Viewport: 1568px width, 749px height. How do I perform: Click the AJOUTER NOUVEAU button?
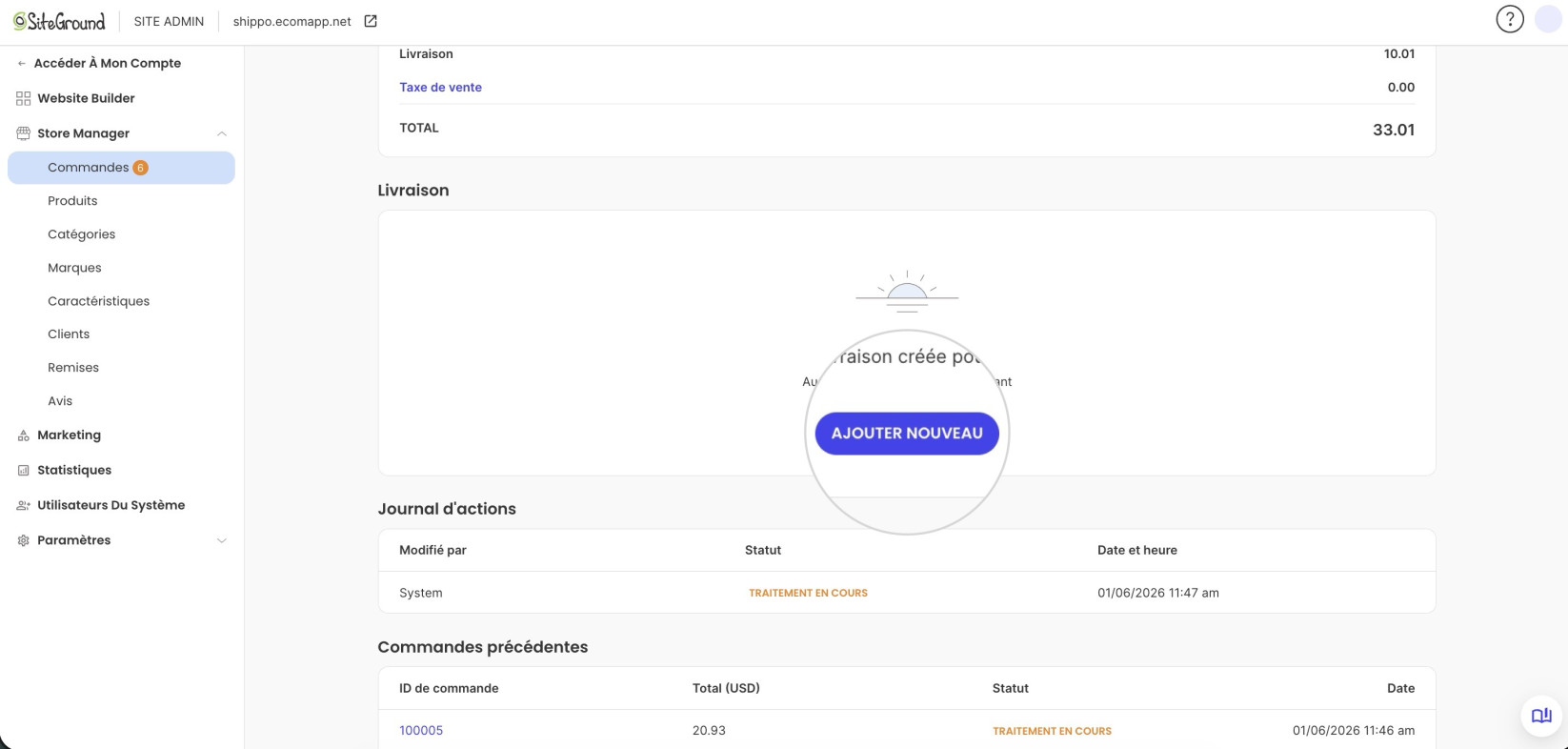pyautogui.click(x=907, y=434)
